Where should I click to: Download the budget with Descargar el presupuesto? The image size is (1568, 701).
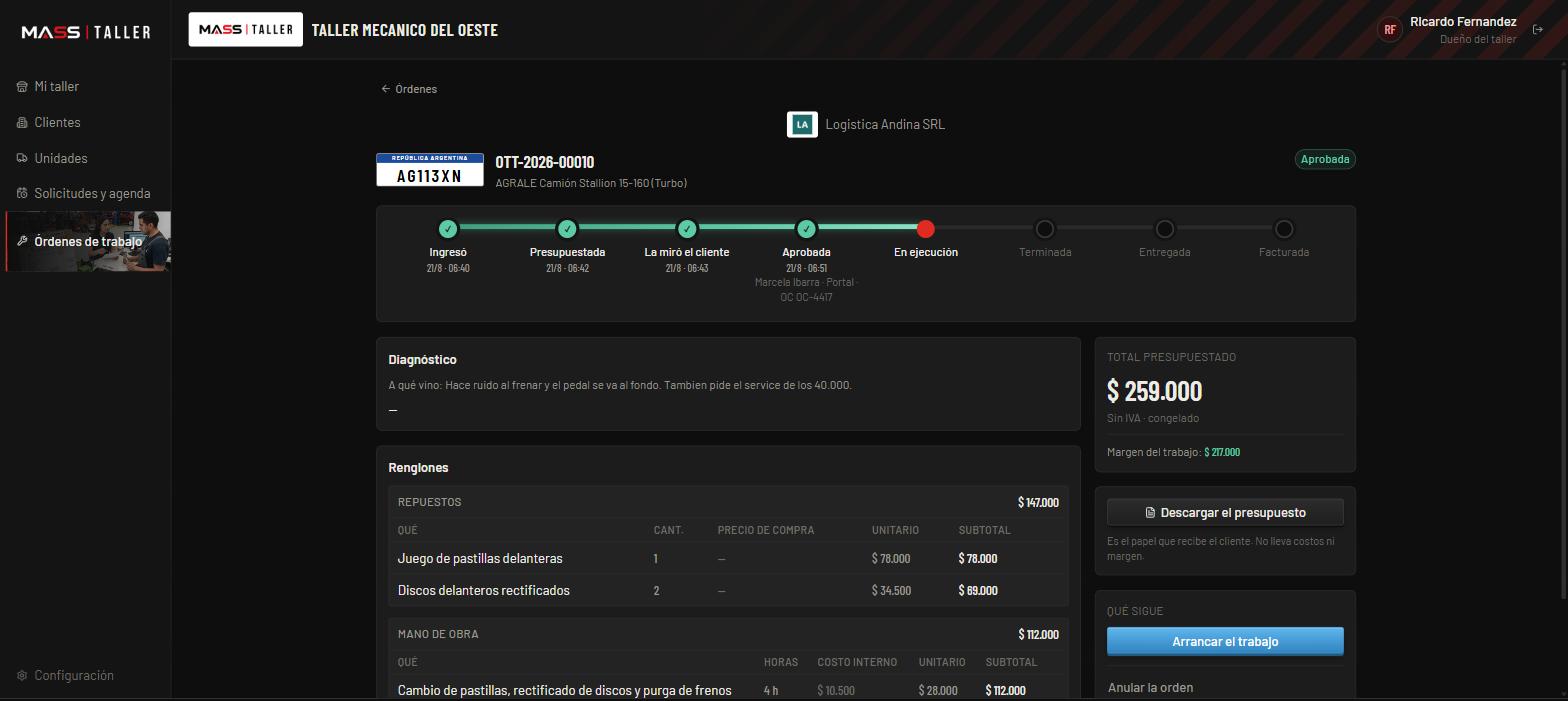click(1225, 513)
